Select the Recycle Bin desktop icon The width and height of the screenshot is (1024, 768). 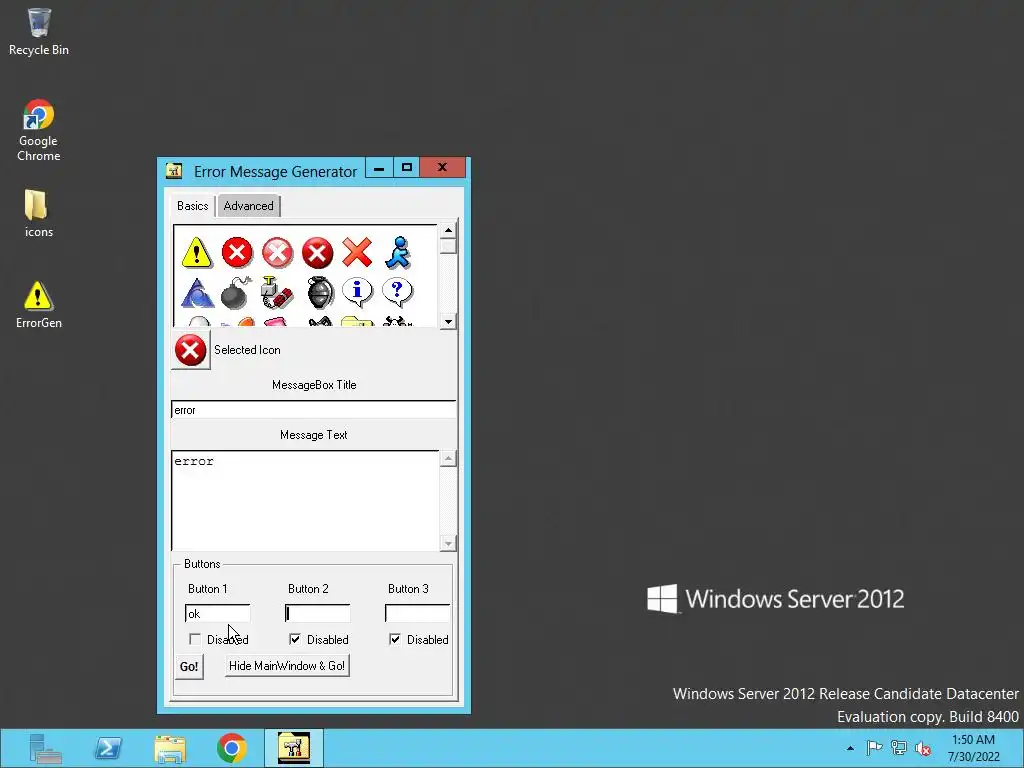[x=39, y=33]
